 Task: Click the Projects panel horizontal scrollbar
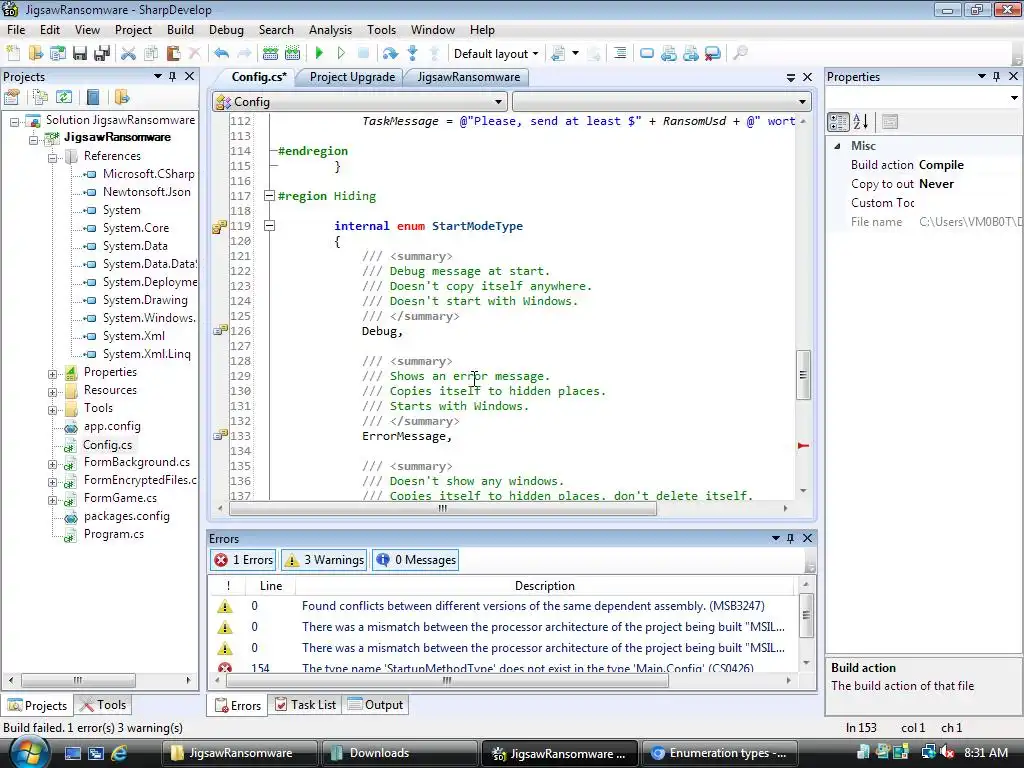click(x=77, y=680)
